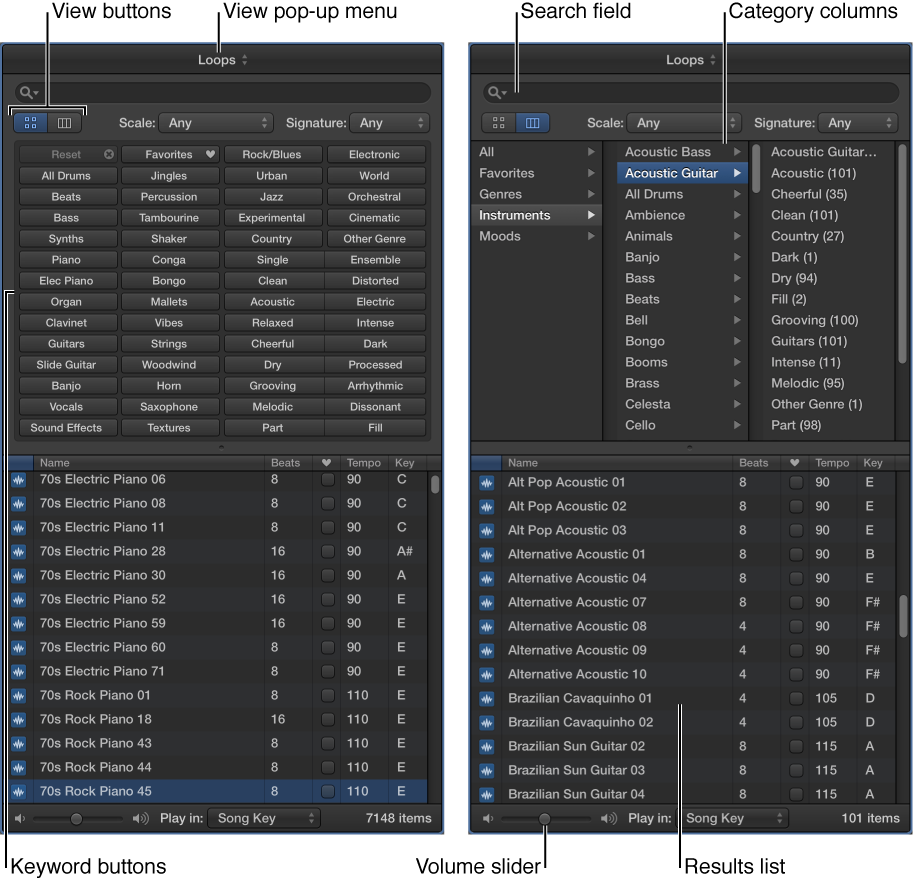Select the button view icon
Viewport: 914px width, 884px height.
coord(30,122)
